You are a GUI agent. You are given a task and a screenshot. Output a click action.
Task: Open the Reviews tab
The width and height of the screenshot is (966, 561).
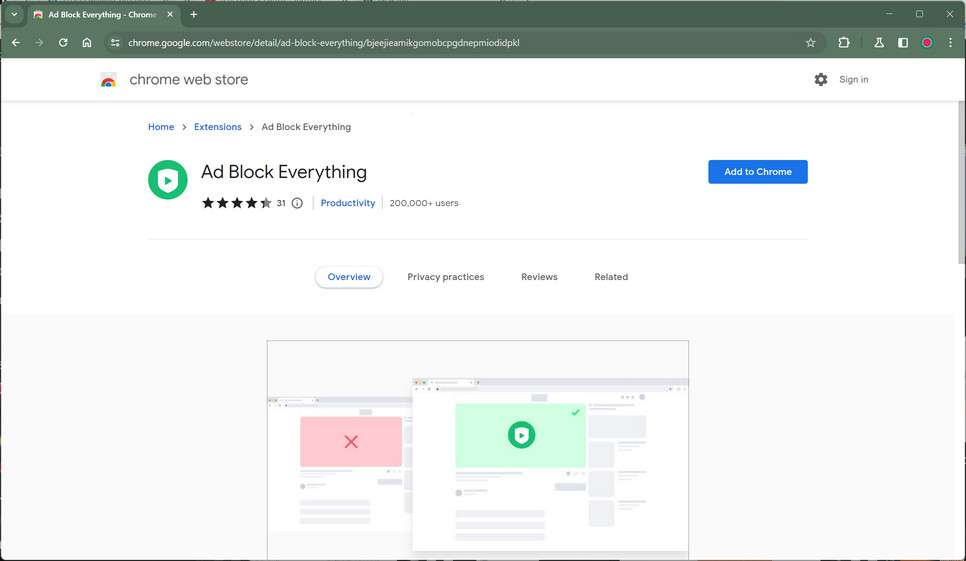coord(539,277)
